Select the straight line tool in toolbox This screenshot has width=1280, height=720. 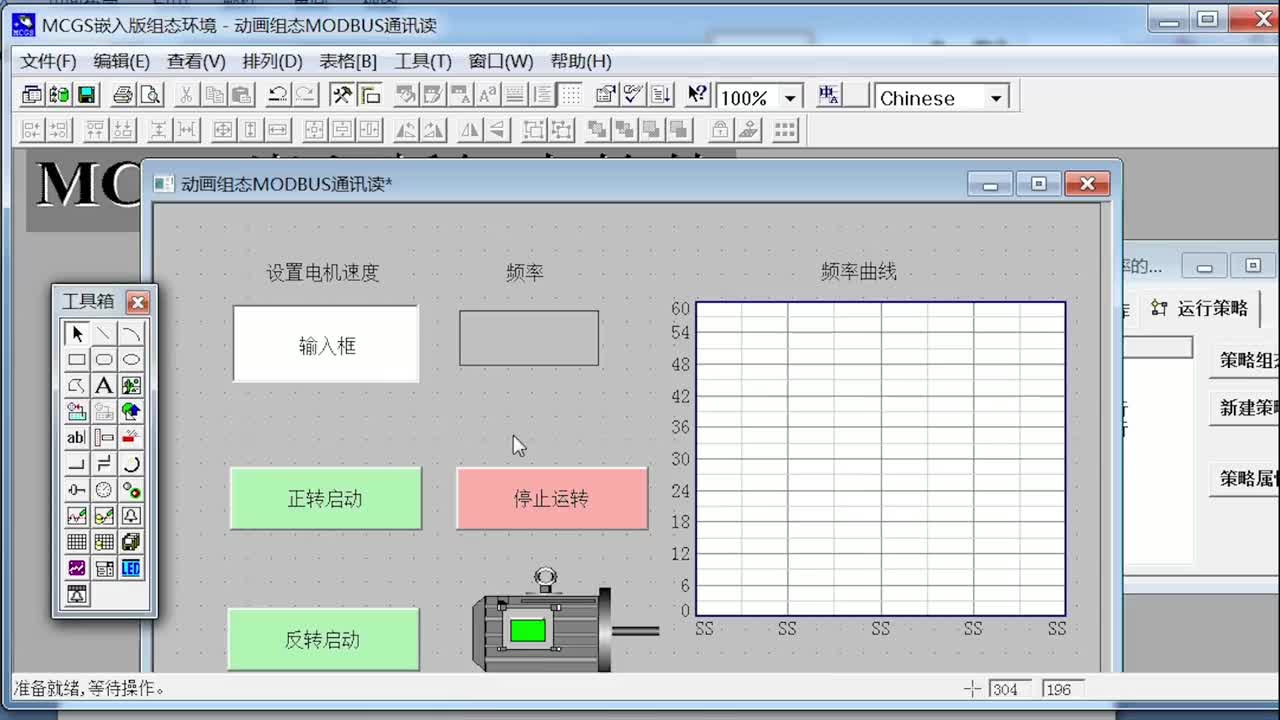104,334
